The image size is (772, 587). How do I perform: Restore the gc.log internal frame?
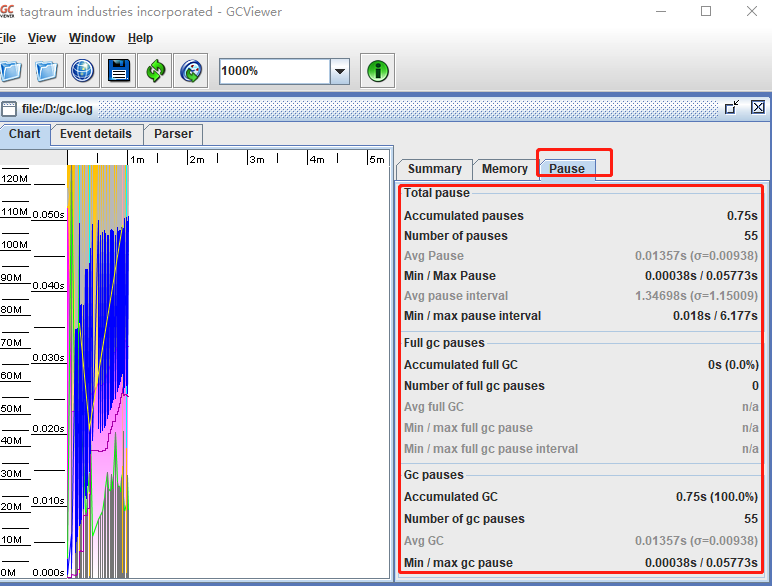coord(732,107)
